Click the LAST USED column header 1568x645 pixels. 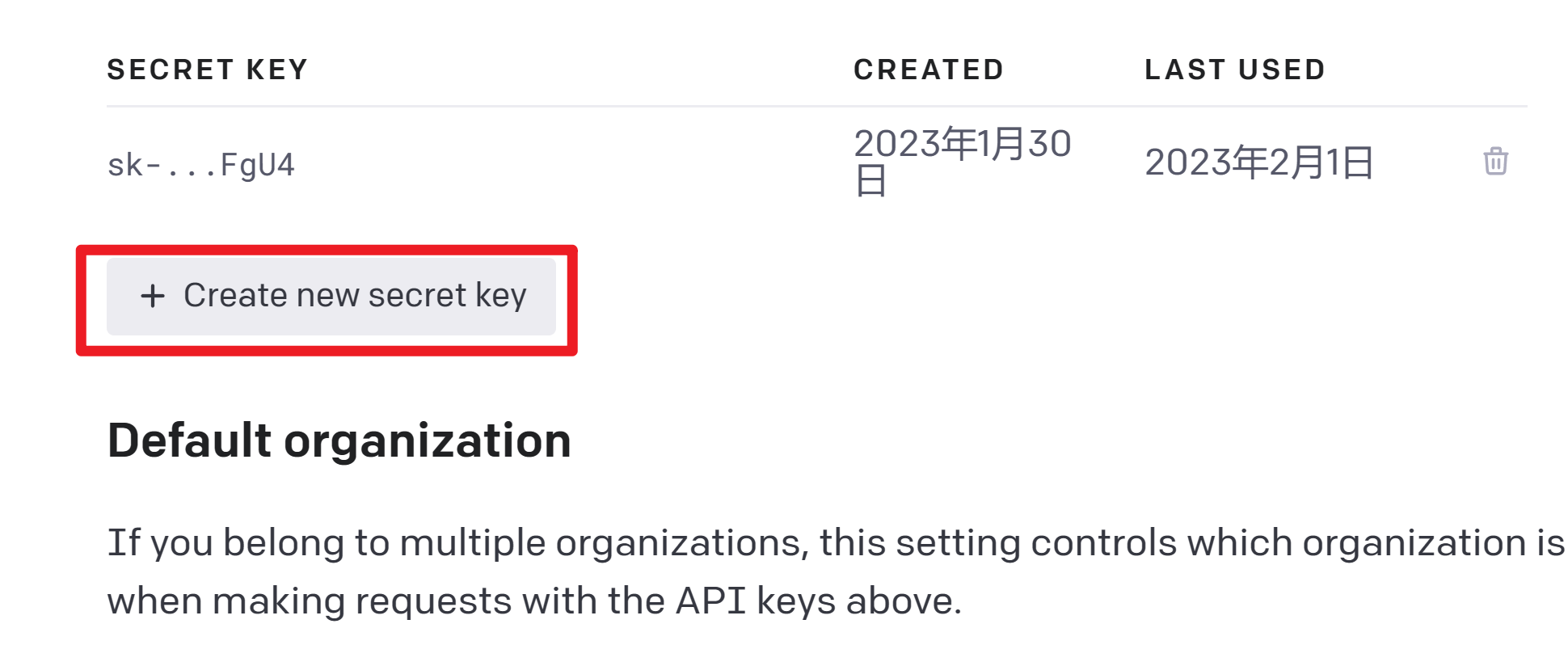pos(1235,70)
